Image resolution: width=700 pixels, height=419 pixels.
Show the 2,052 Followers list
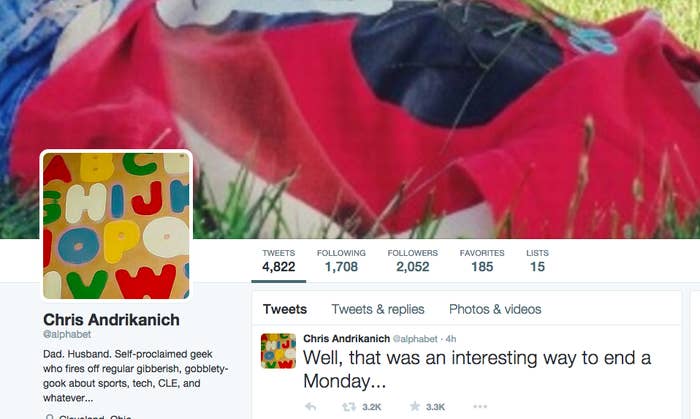(412, 261)
